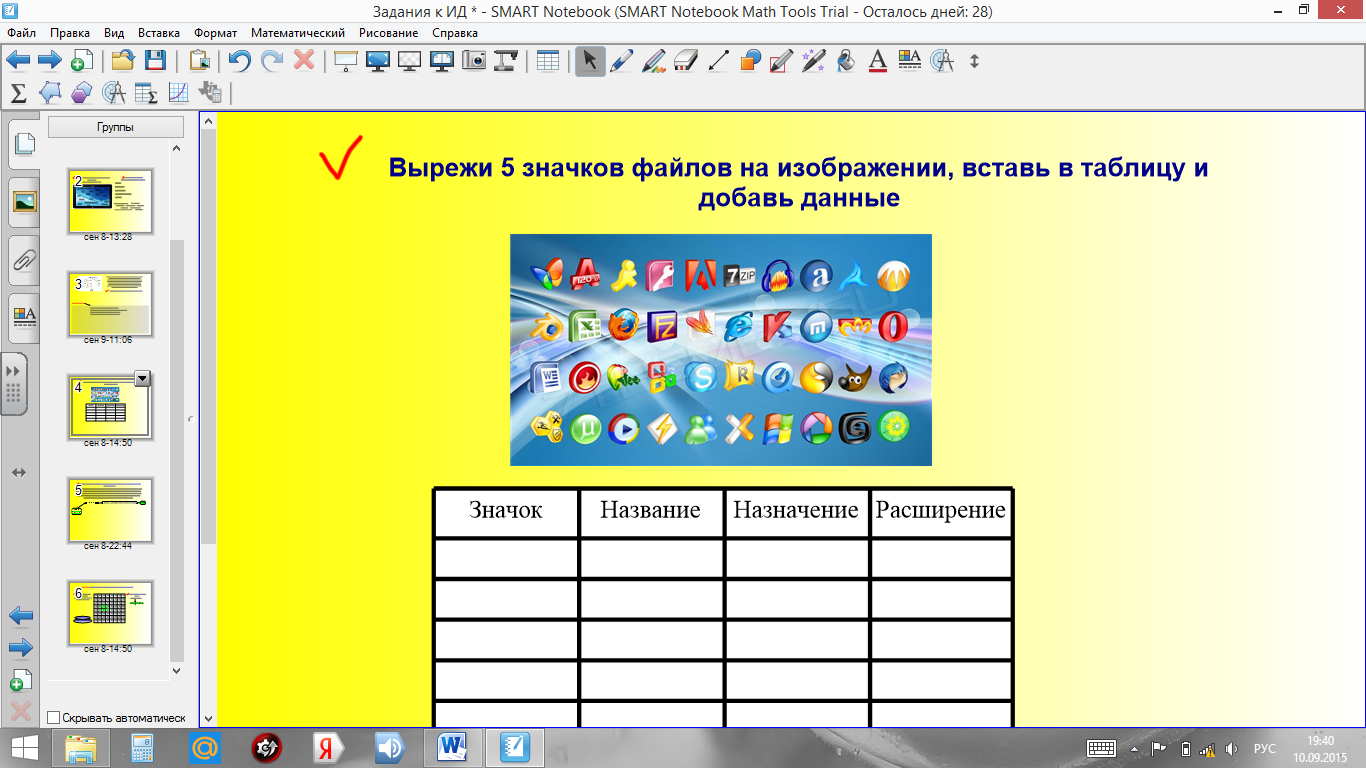
Task: Open the Правка menu
Action: point(69,33)
